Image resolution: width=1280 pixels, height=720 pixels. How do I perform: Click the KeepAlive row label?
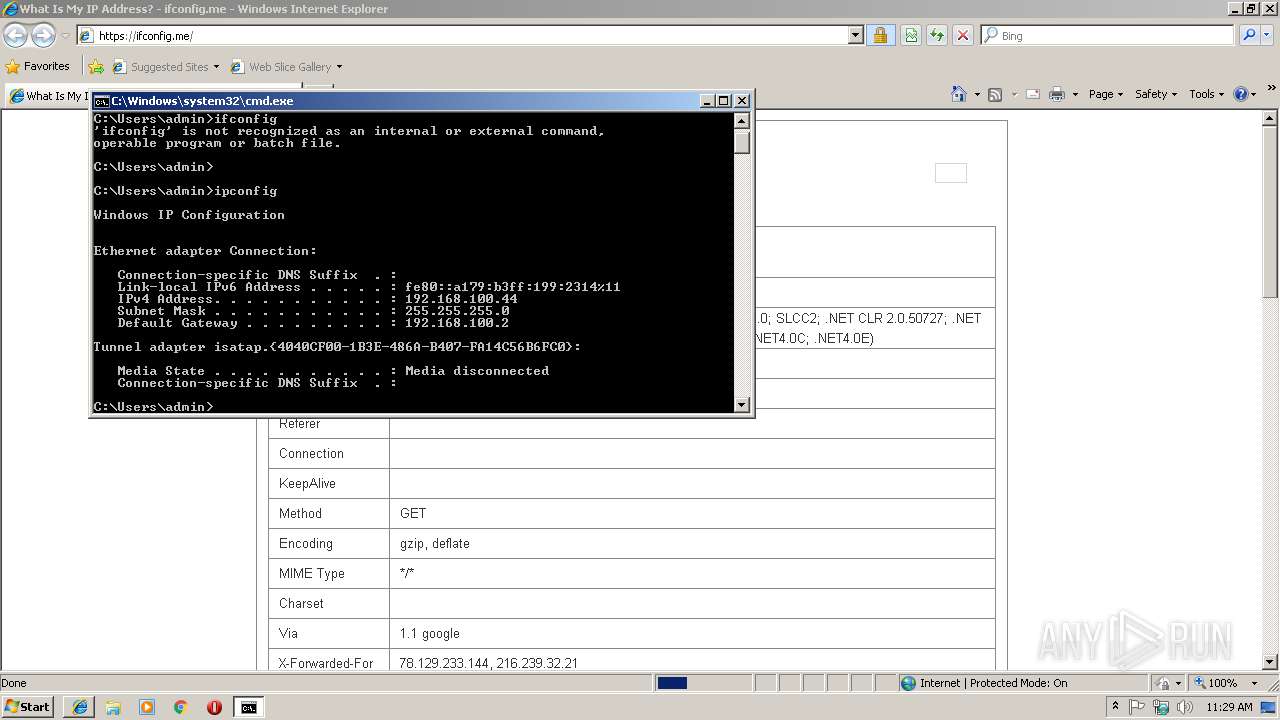308,484
